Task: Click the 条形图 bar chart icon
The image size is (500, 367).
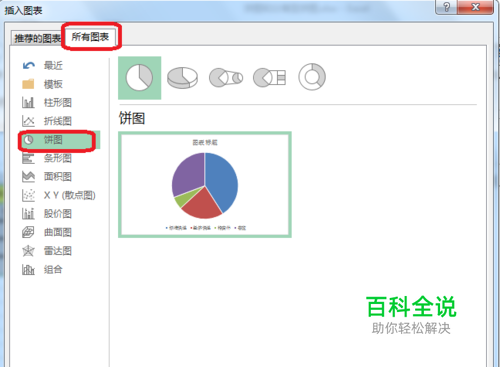Action: click(28, 158)
